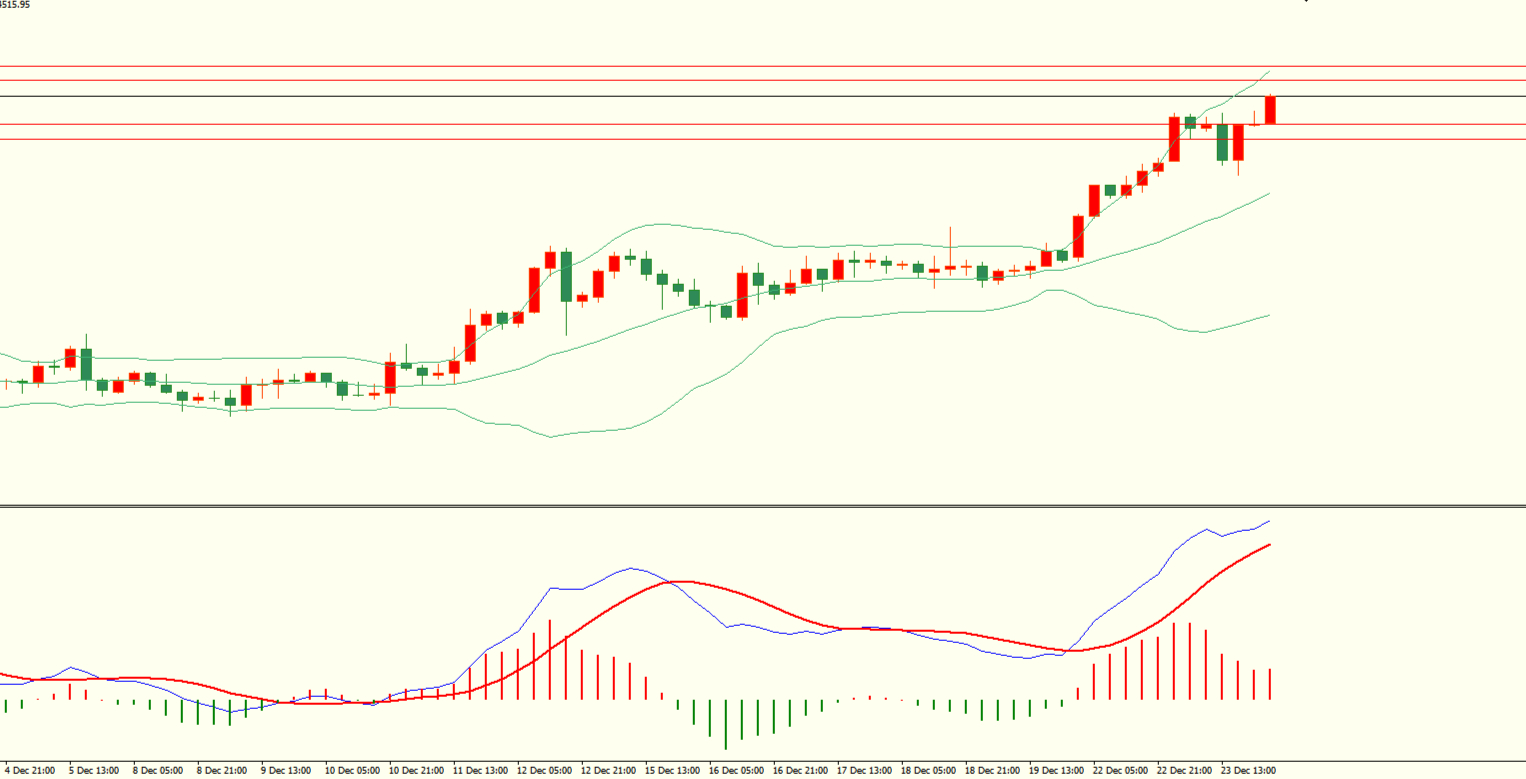Select the topmost red horizontal line

[700, 66]
